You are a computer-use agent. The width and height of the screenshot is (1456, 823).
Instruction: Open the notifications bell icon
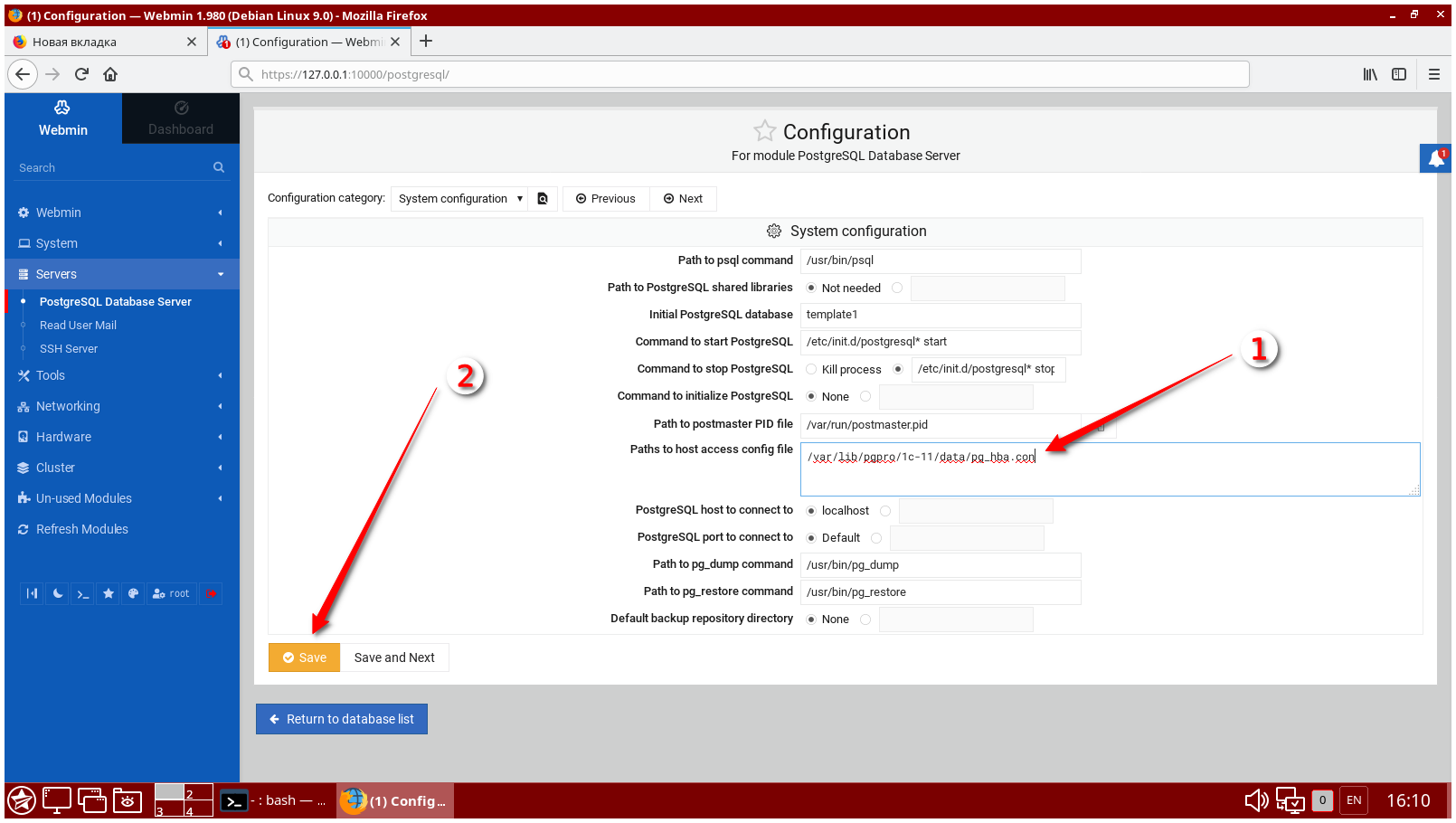point(1436,158)
